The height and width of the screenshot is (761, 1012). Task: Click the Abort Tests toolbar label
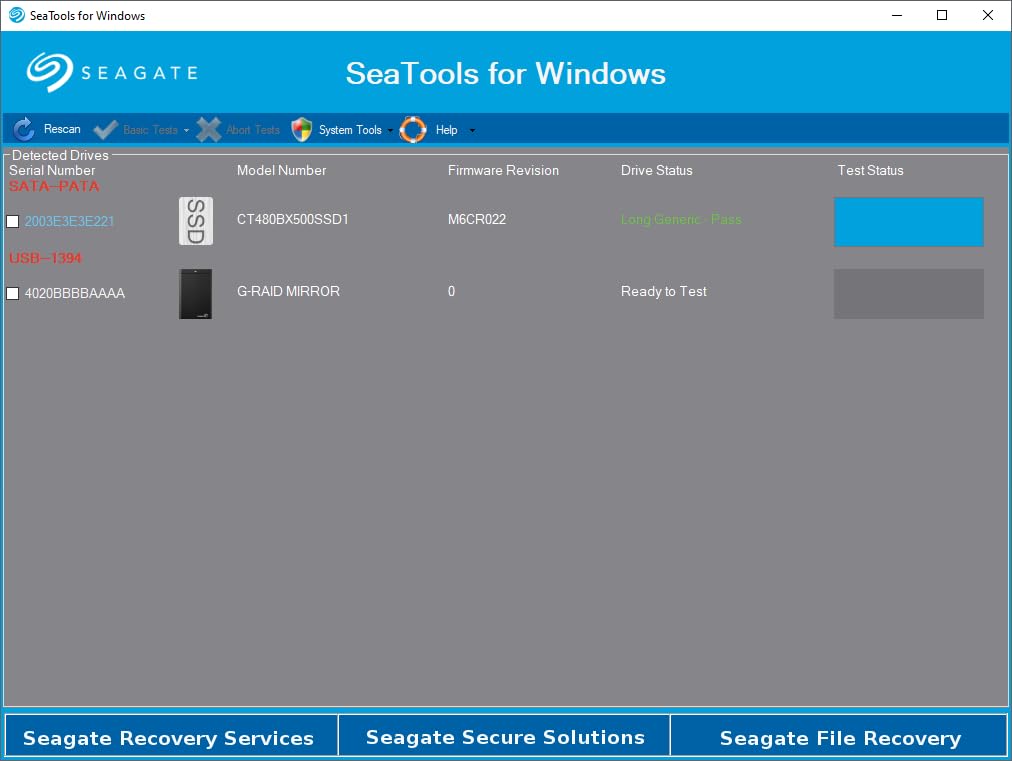[x=253, y=130]
